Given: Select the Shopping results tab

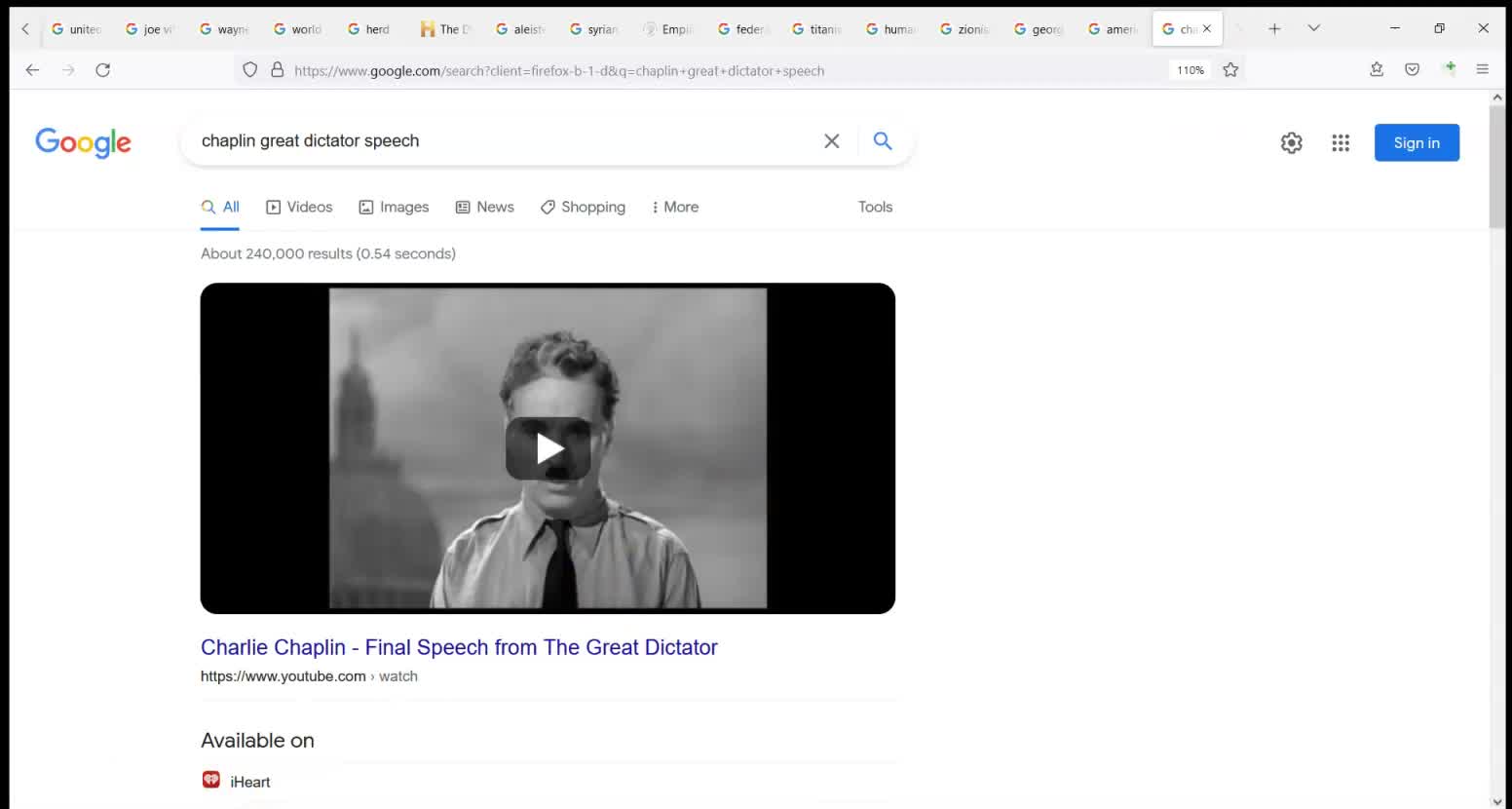Looking at the screenshot, I should coord(584,207).
